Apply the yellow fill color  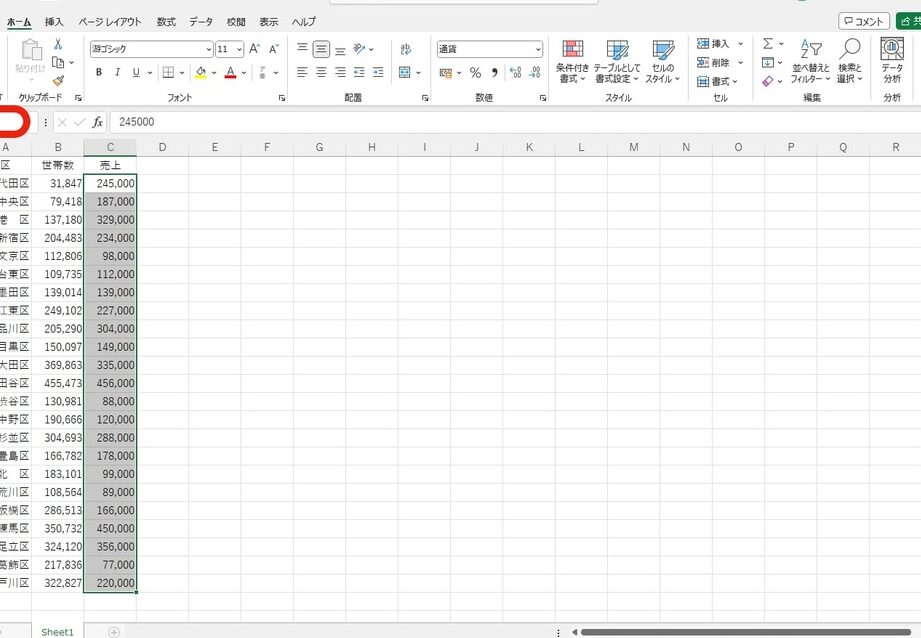[x=200, y=72]
